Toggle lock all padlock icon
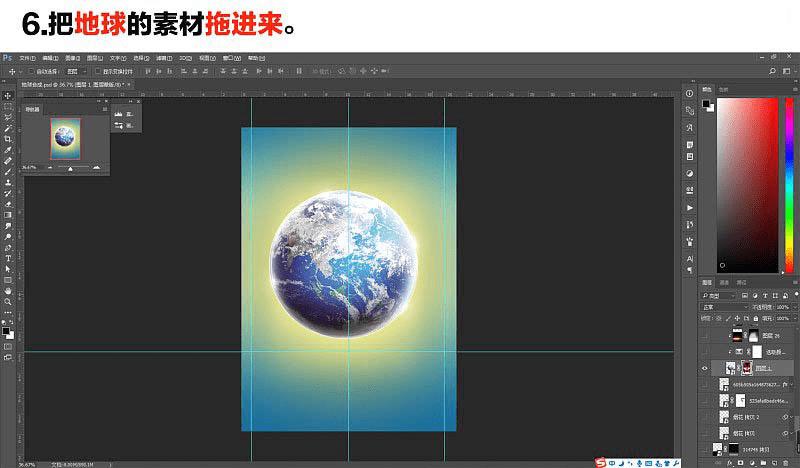800x468 pixels. (x=756, y=318)
